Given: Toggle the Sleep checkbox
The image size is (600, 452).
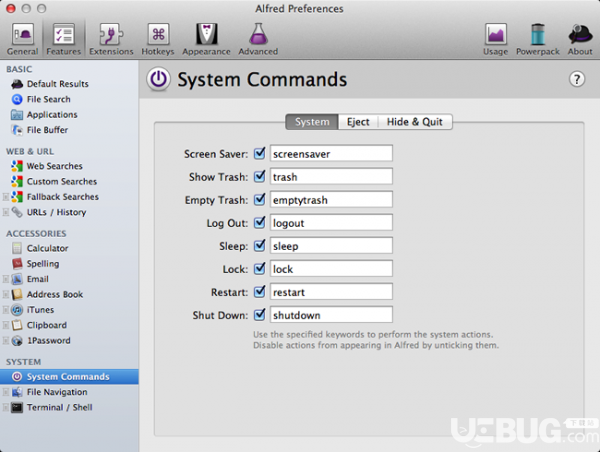Looking at the screenshot, I should [259, 245].
